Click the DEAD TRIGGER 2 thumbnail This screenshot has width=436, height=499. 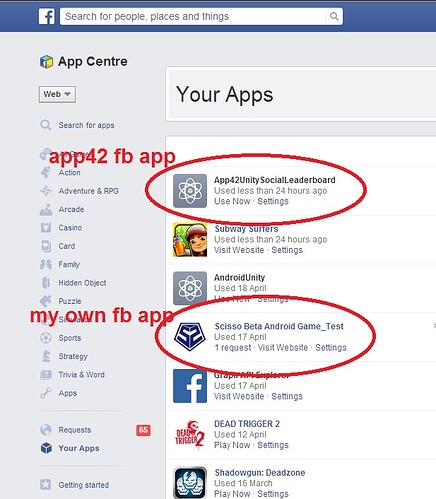[190, 435]
